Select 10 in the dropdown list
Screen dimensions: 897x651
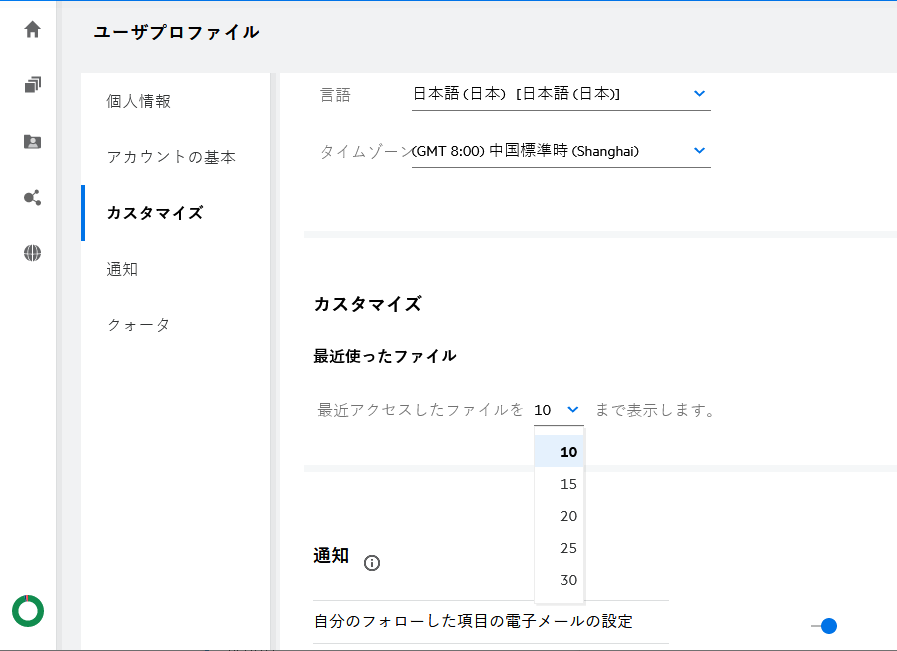pos(568,452)
